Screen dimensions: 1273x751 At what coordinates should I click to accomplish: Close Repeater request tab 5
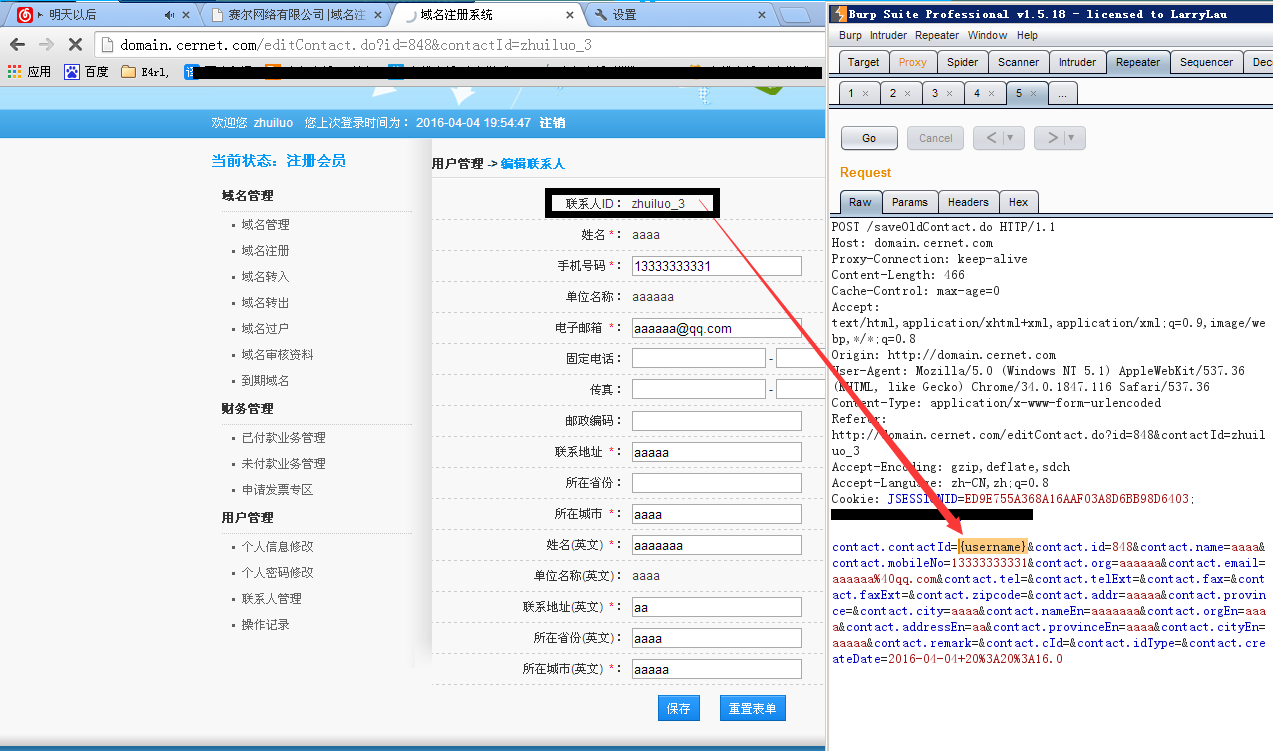[x=1034, y=93]
